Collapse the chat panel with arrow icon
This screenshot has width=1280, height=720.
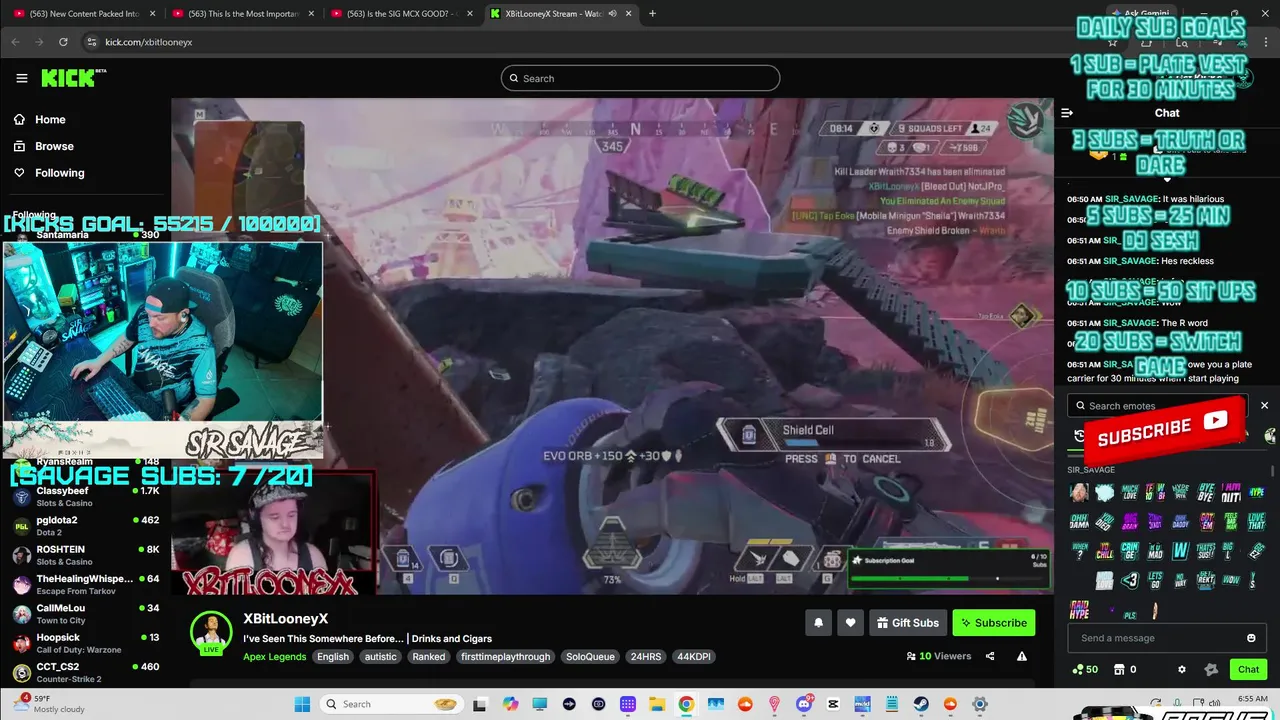[1067, 113]
